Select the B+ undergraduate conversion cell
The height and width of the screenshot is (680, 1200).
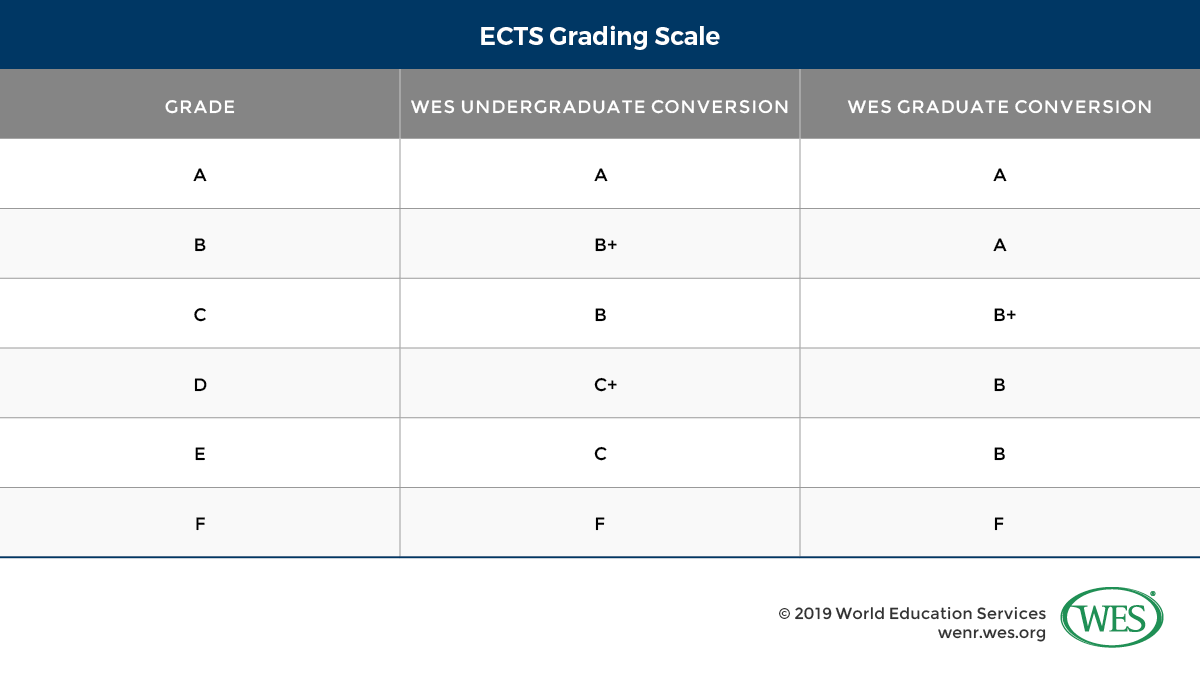coord(604,245)
